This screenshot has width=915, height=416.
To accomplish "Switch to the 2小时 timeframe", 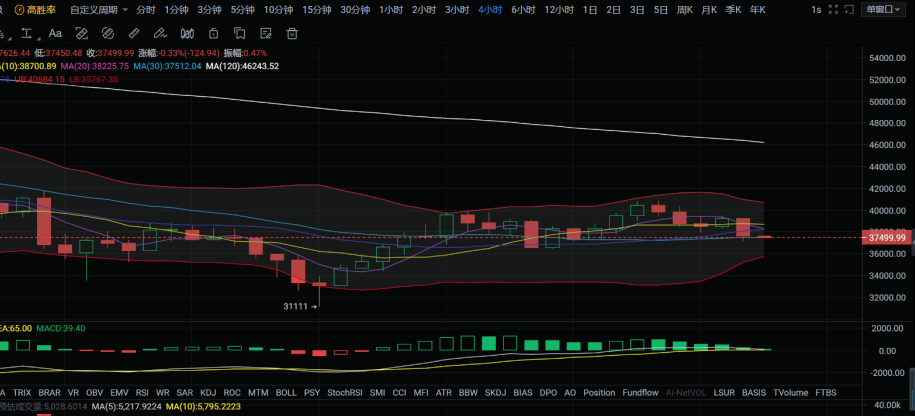I will pos(424,9).
